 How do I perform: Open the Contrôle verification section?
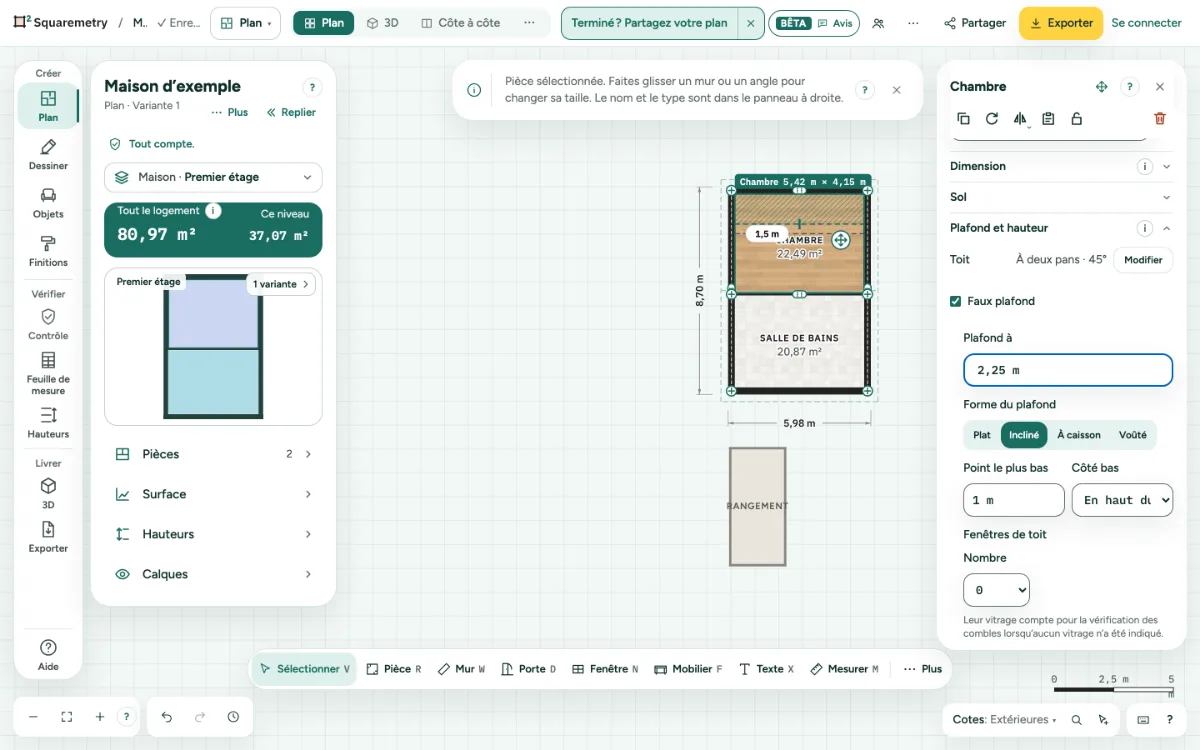tap(48, 324)
